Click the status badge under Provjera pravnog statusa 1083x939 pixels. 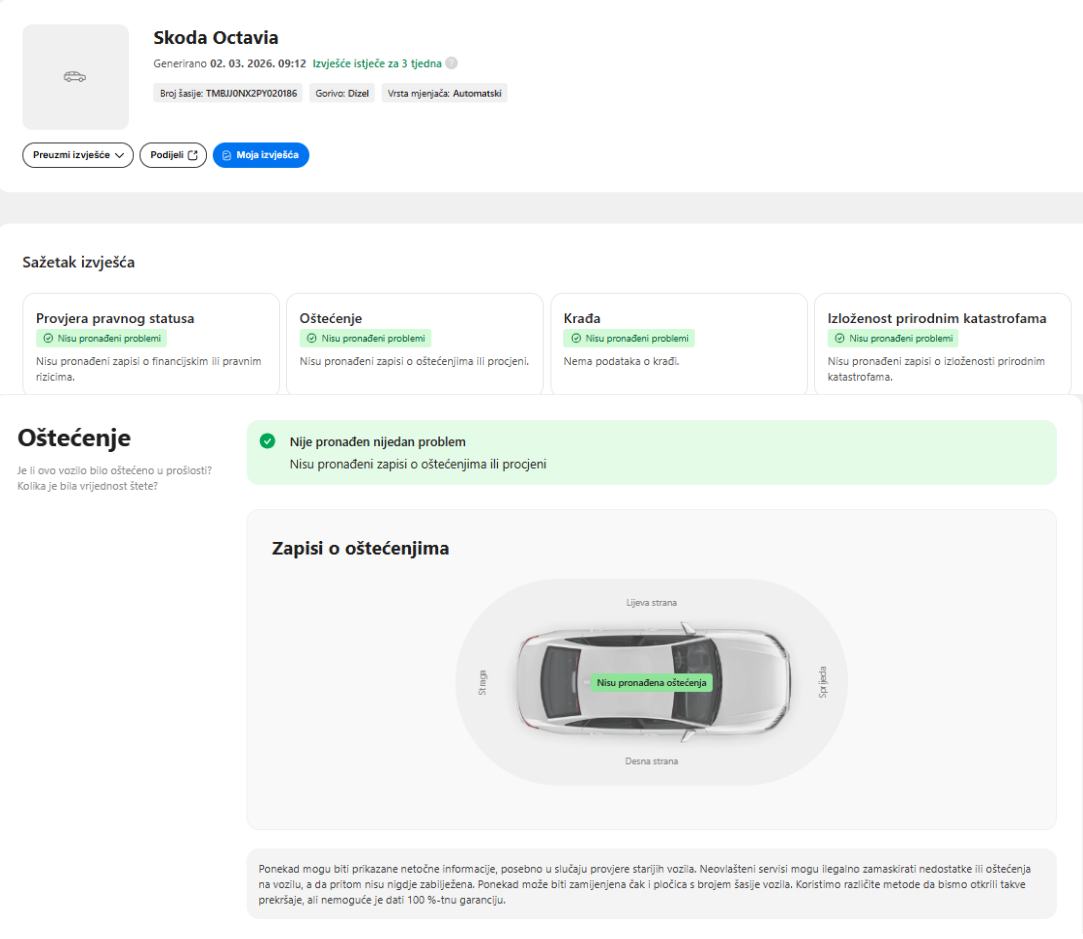[101, 339]
